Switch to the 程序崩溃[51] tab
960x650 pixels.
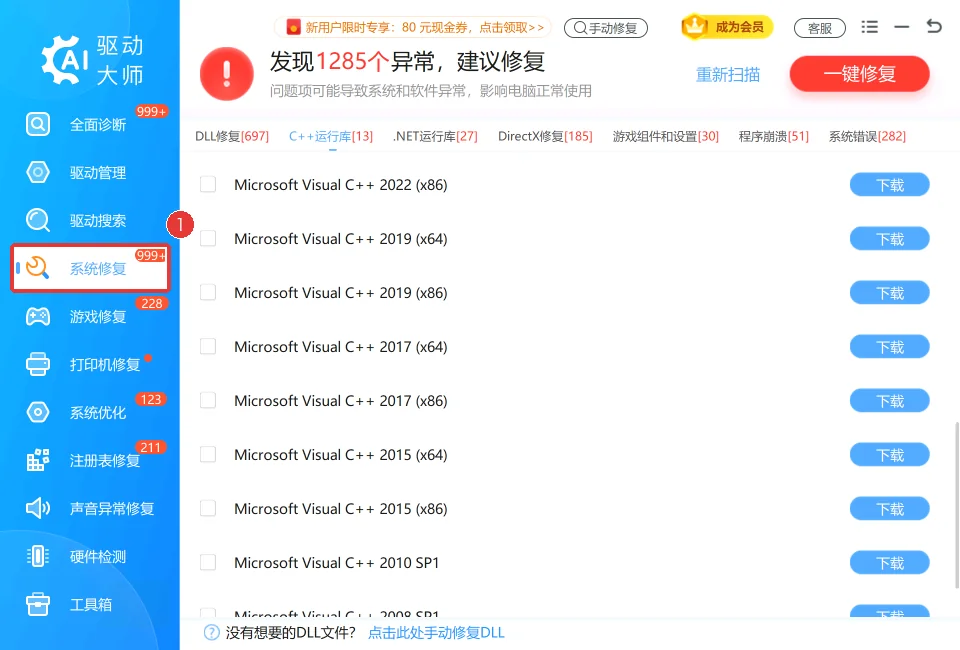click(773, 136)
